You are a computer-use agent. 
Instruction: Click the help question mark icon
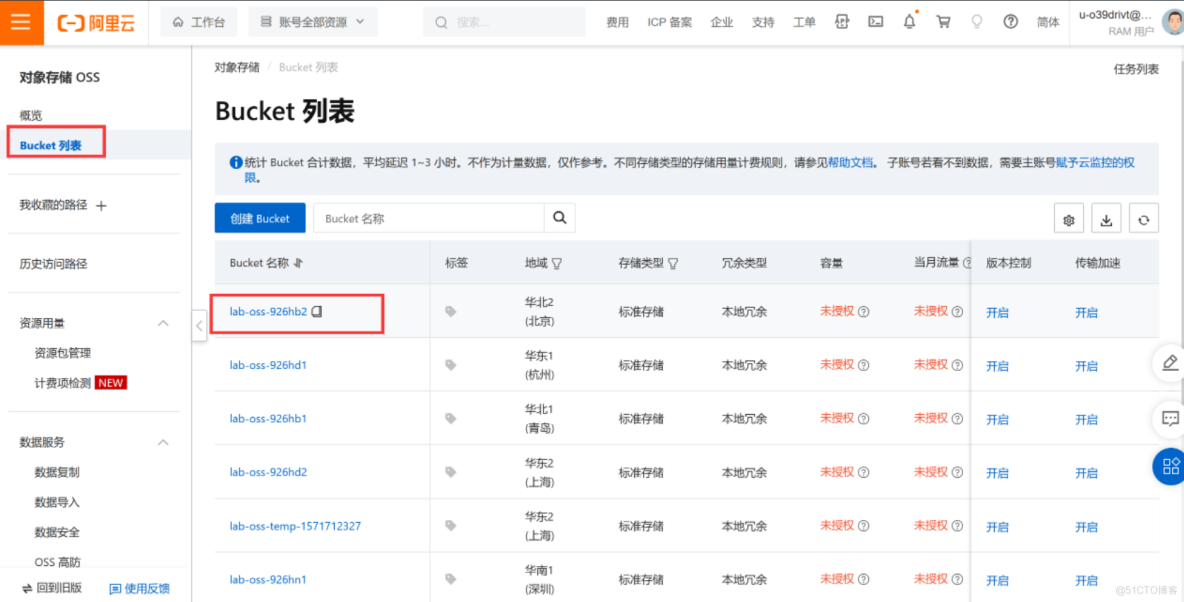point(1011,22)
